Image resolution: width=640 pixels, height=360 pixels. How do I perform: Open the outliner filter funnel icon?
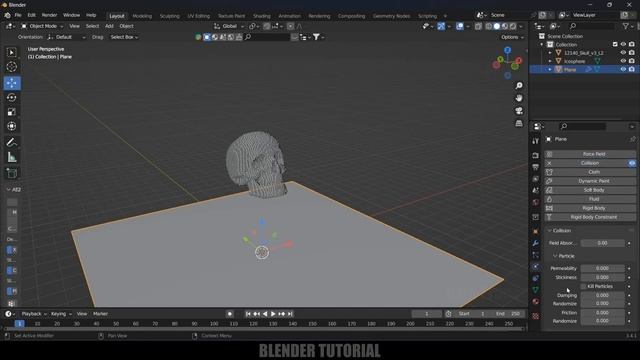click(x=625, y=26)
